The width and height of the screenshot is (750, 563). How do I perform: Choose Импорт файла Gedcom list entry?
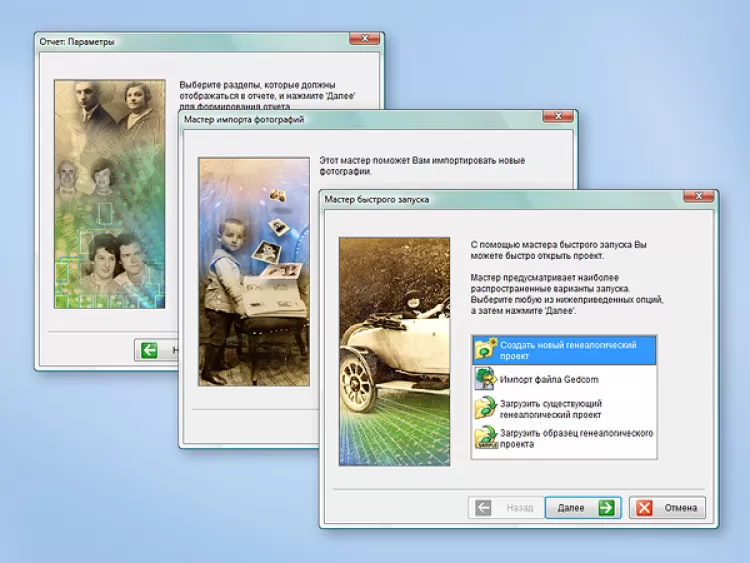(564, 379)
